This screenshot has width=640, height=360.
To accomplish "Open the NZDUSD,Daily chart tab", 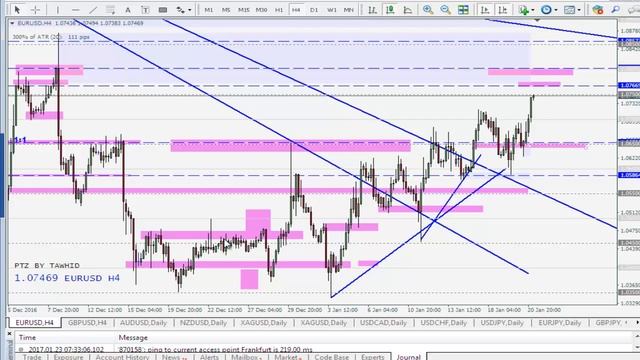I will (203, 322).
